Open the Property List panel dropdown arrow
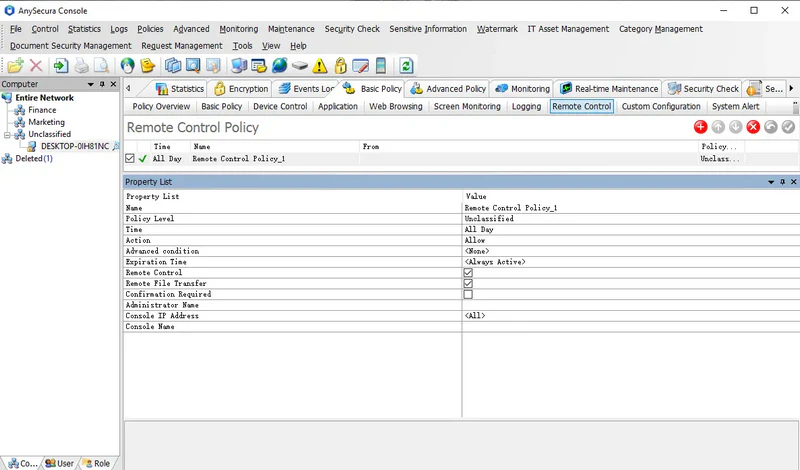The height and width of the screenshot is (470, 800). coord(771,182)
